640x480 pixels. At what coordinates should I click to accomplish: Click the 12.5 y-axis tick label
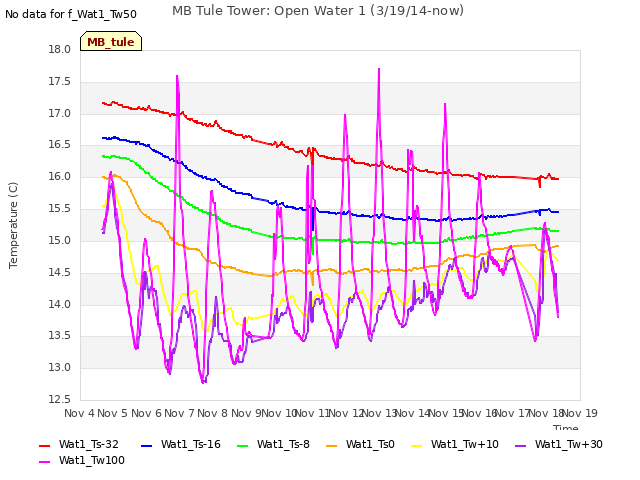[60, 399]
